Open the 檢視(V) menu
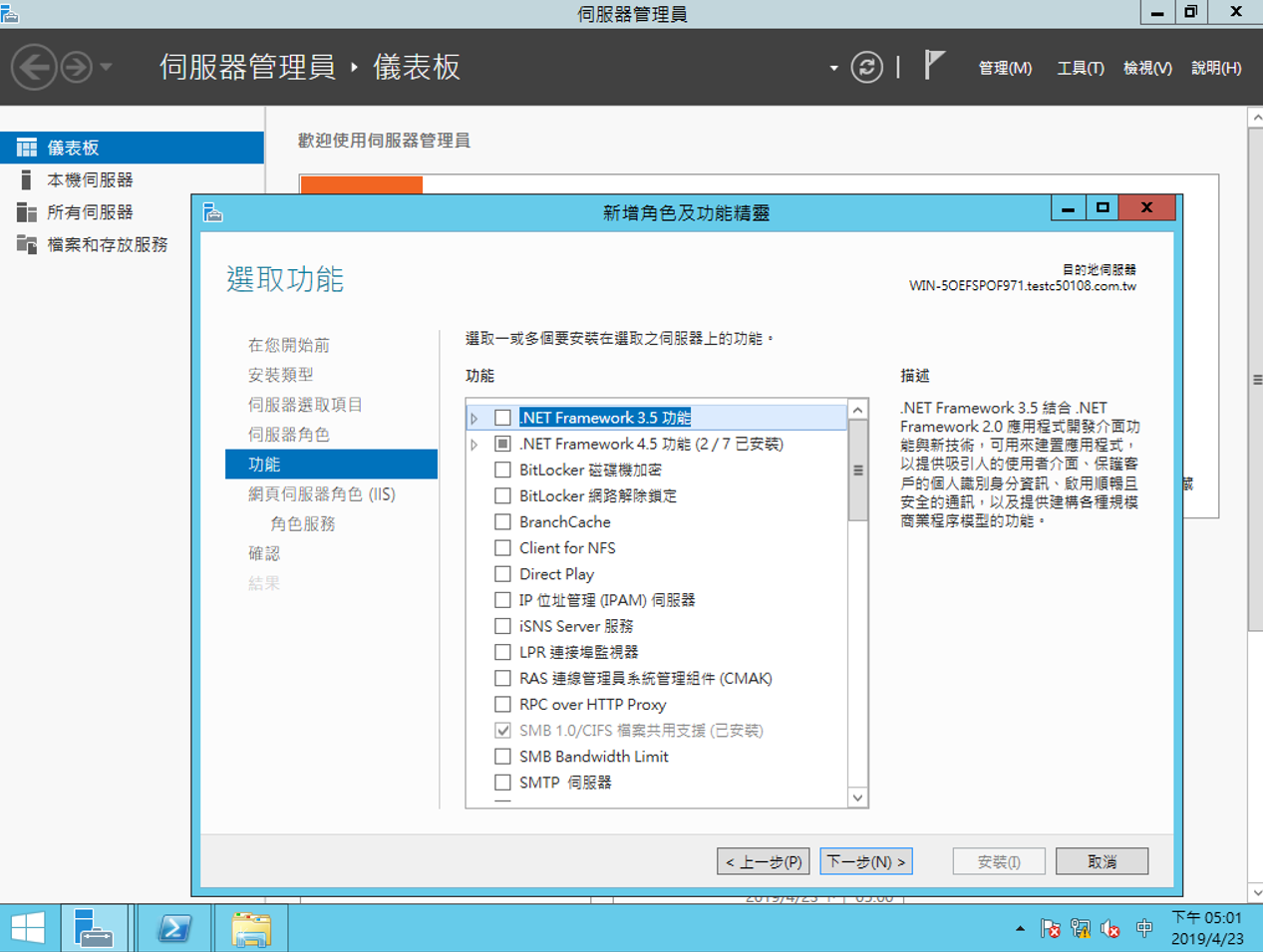 point(1147,68)
